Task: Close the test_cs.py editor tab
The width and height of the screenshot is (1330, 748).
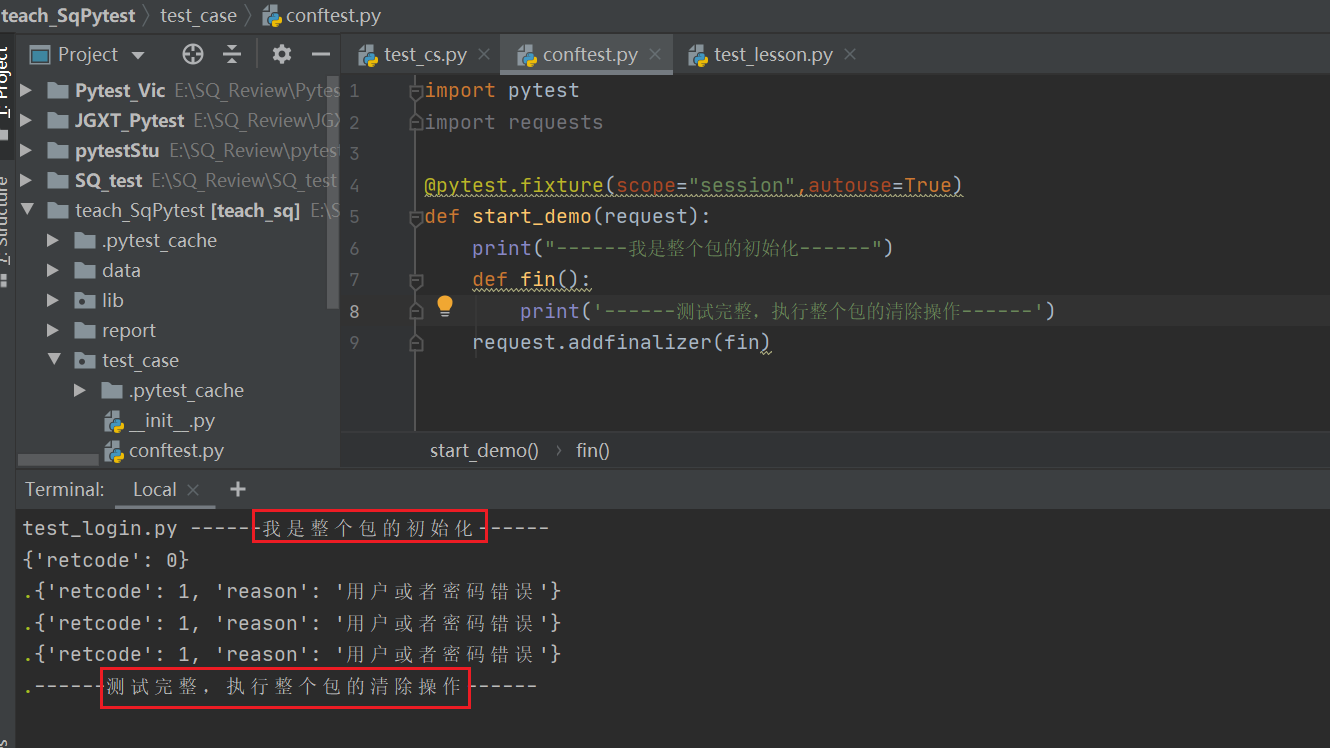Action: pyautogui.click(x=484, y=54)
